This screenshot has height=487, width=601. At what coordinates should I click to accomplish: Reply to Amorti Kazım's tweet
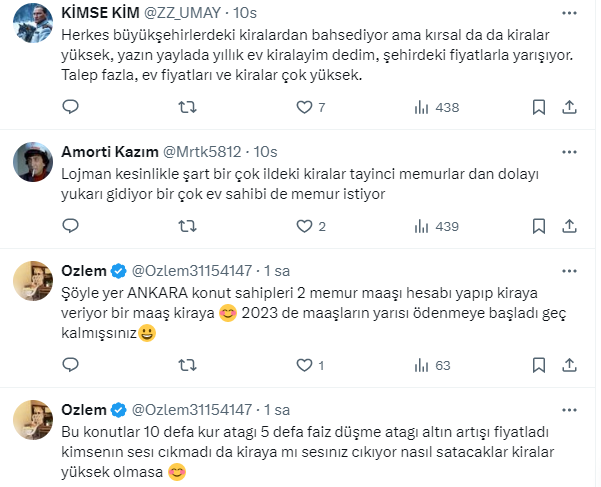70,227
